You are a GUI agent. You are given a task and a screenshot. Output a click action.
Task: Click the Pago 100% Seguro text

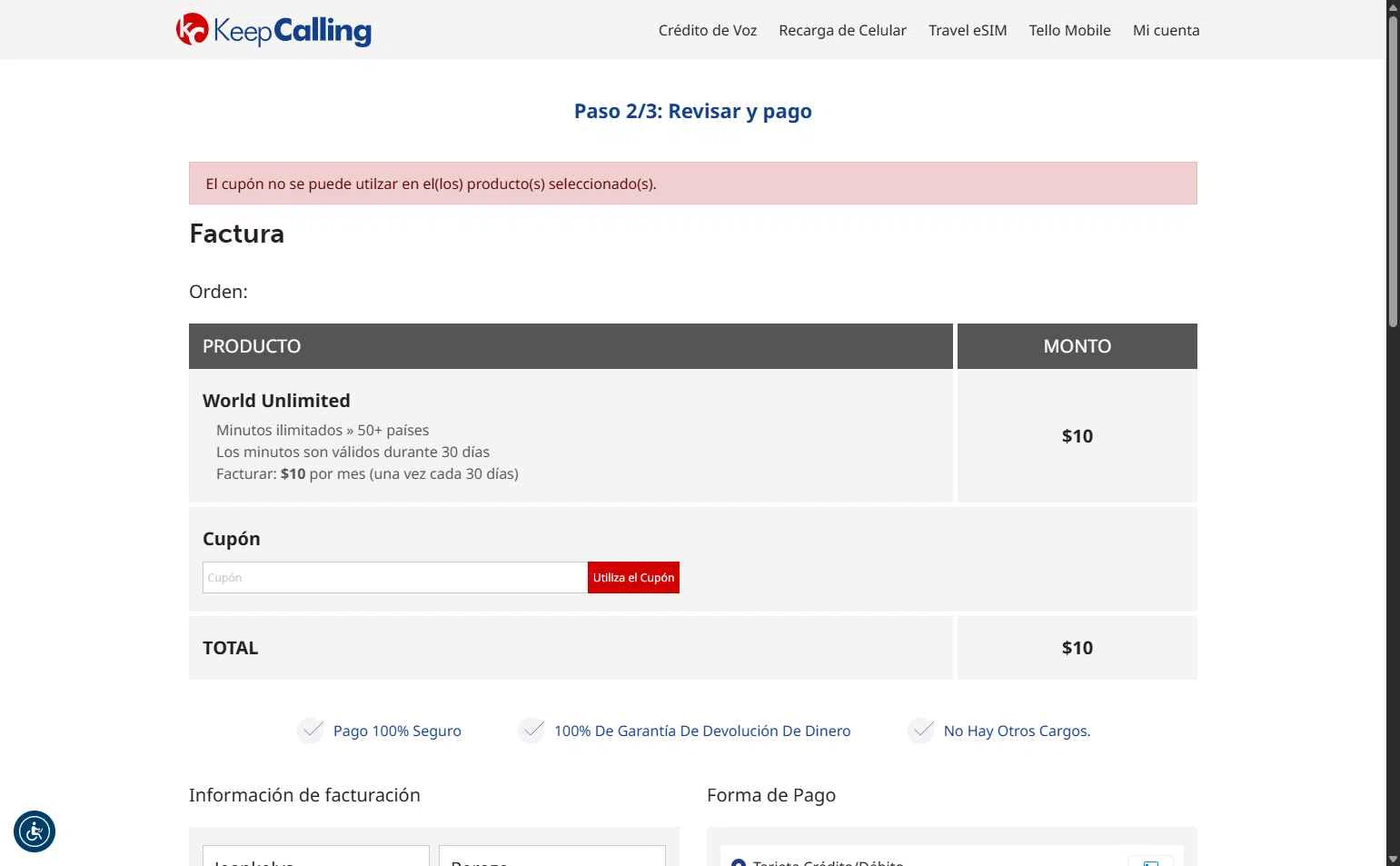(x=397, y=731)
